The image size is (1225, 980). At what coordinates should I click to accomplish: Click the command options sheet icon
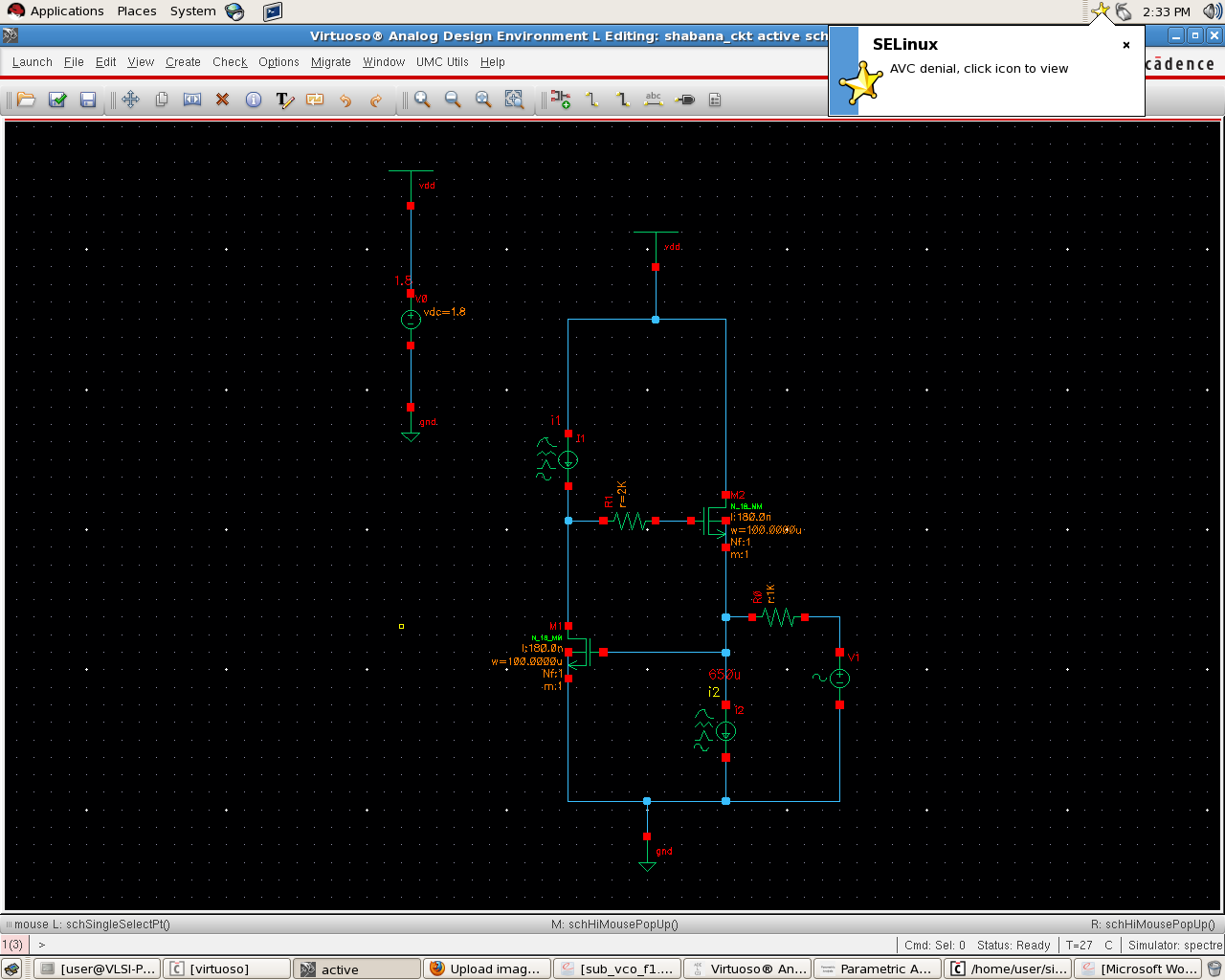point(715,100)
